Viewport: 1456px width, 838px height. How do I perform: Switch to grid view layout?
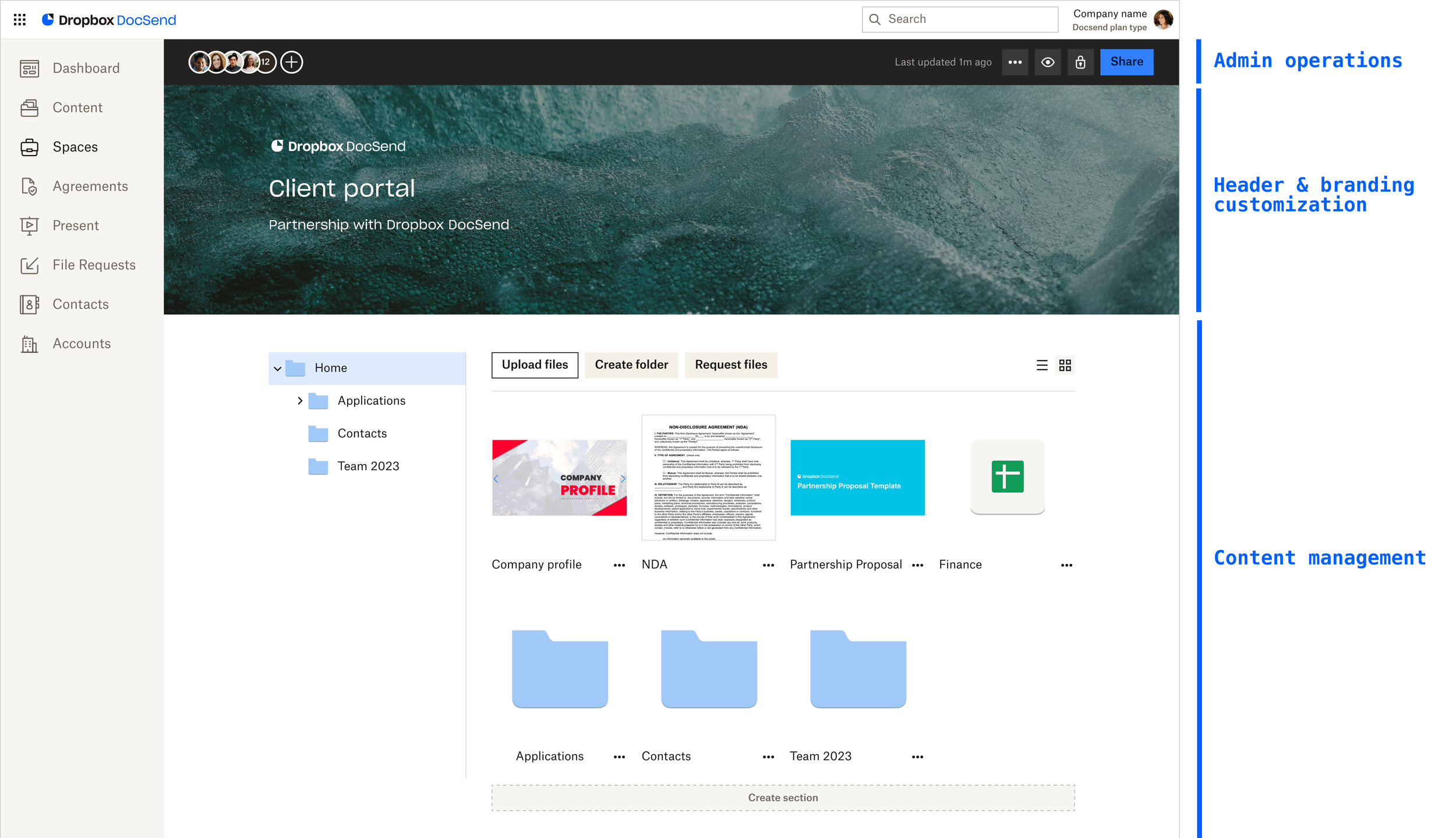1065,365
